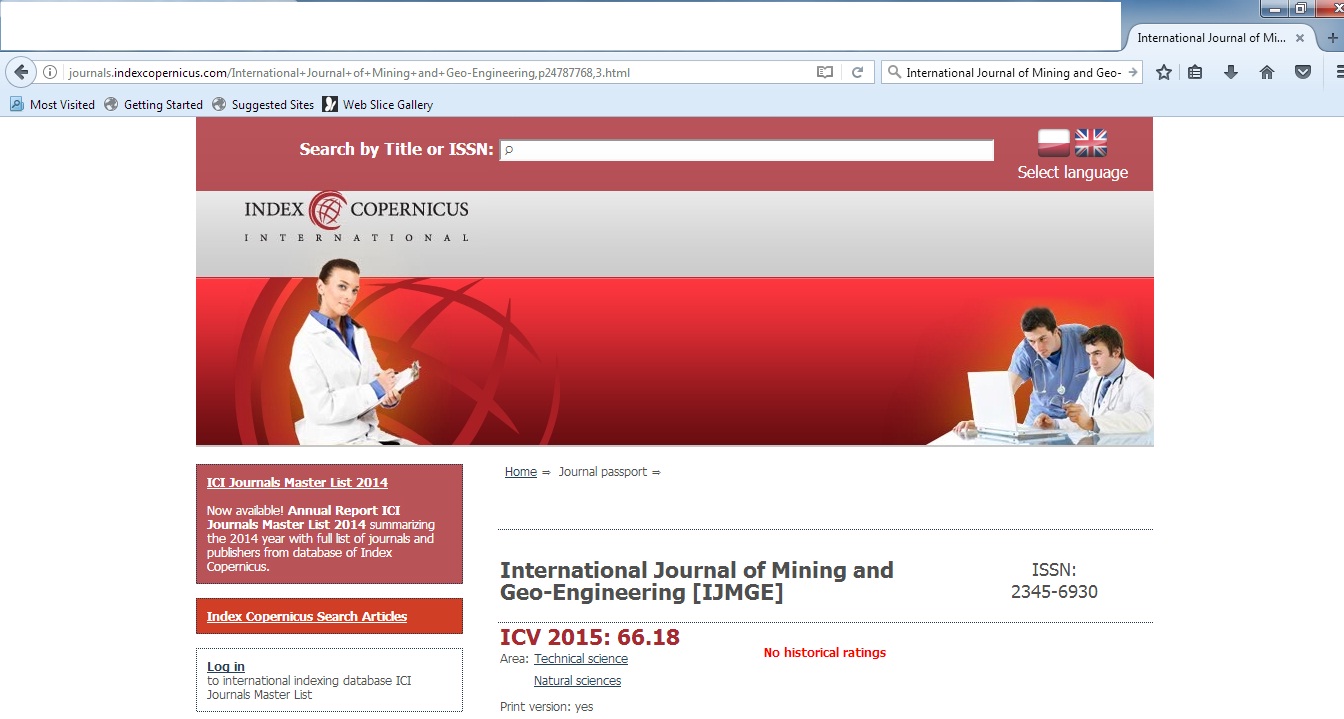Open a new tab with plus button
This screenshot has width=1344, height=719.
point(1332,38)
